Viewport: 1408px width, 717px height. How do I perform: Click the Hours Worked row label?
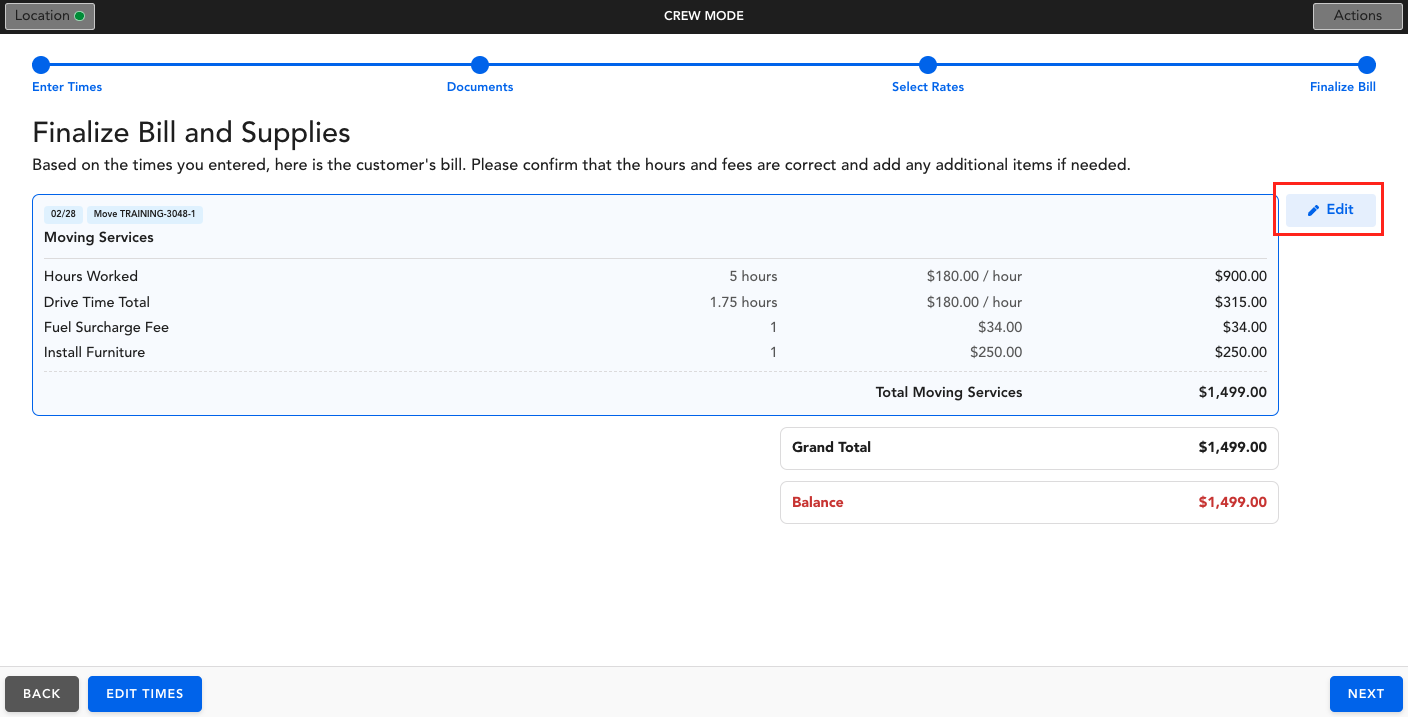click(91, 276)
